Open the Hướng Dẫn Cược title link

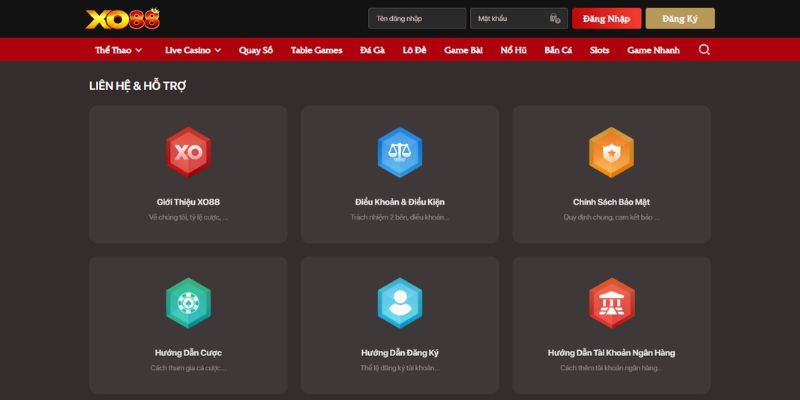[188, 353]
